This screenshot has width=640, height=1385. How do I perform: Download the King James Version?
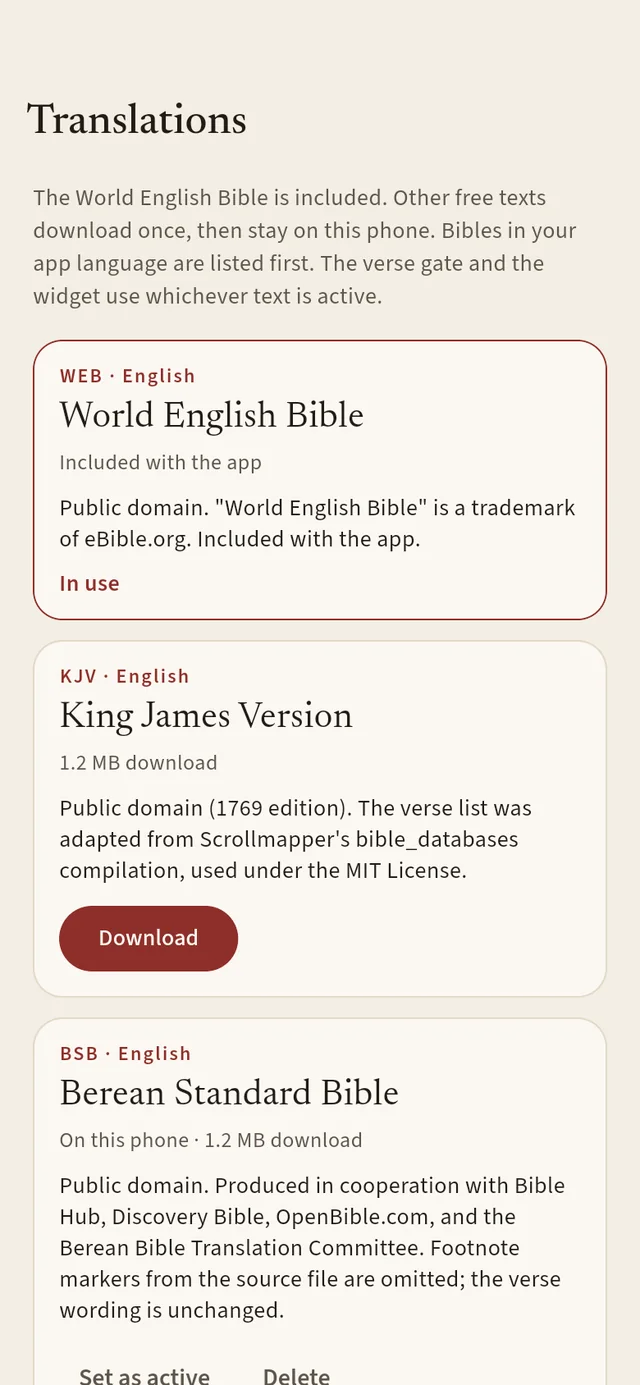148,938
